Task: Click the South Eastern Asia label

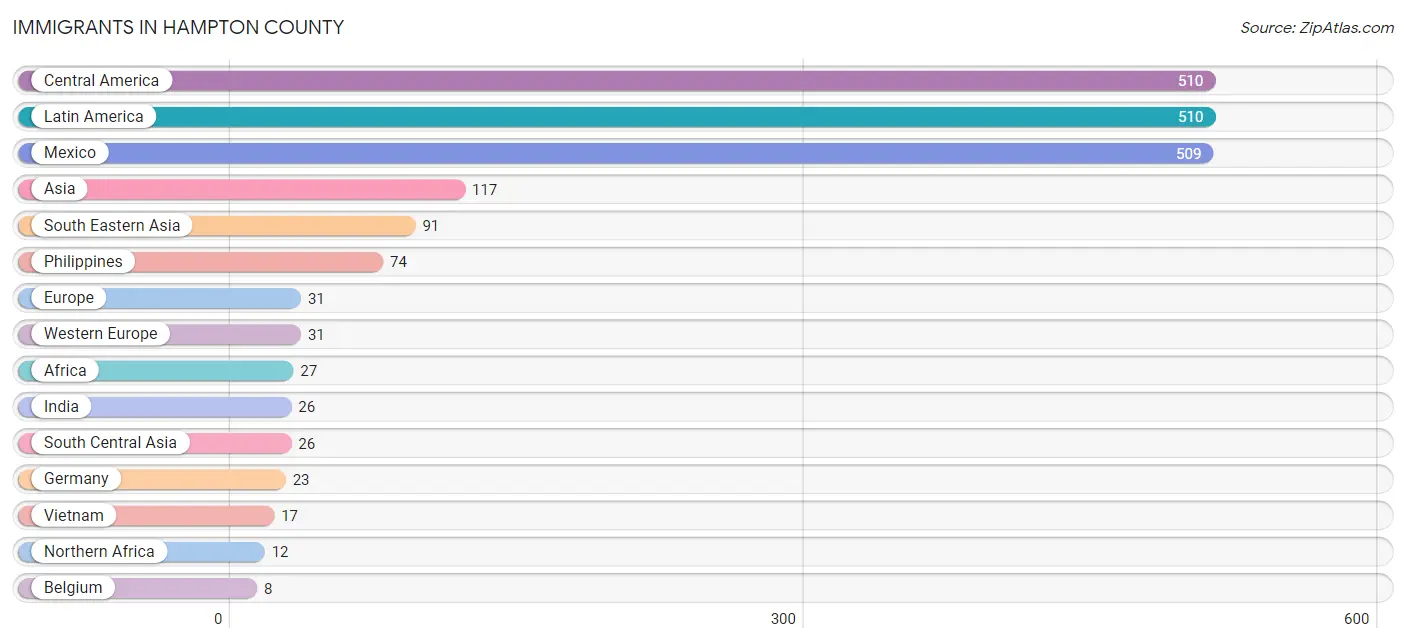Action: (112, 225)
